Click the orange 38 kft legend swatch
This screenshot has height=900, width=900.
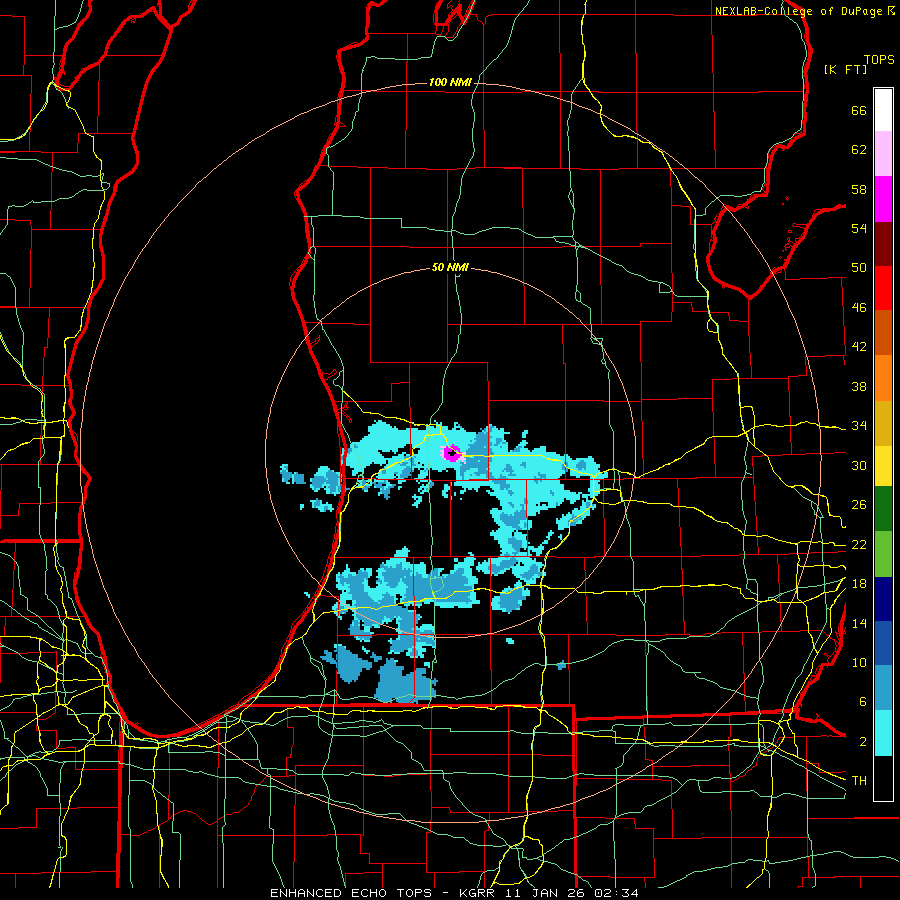point(883,378)
